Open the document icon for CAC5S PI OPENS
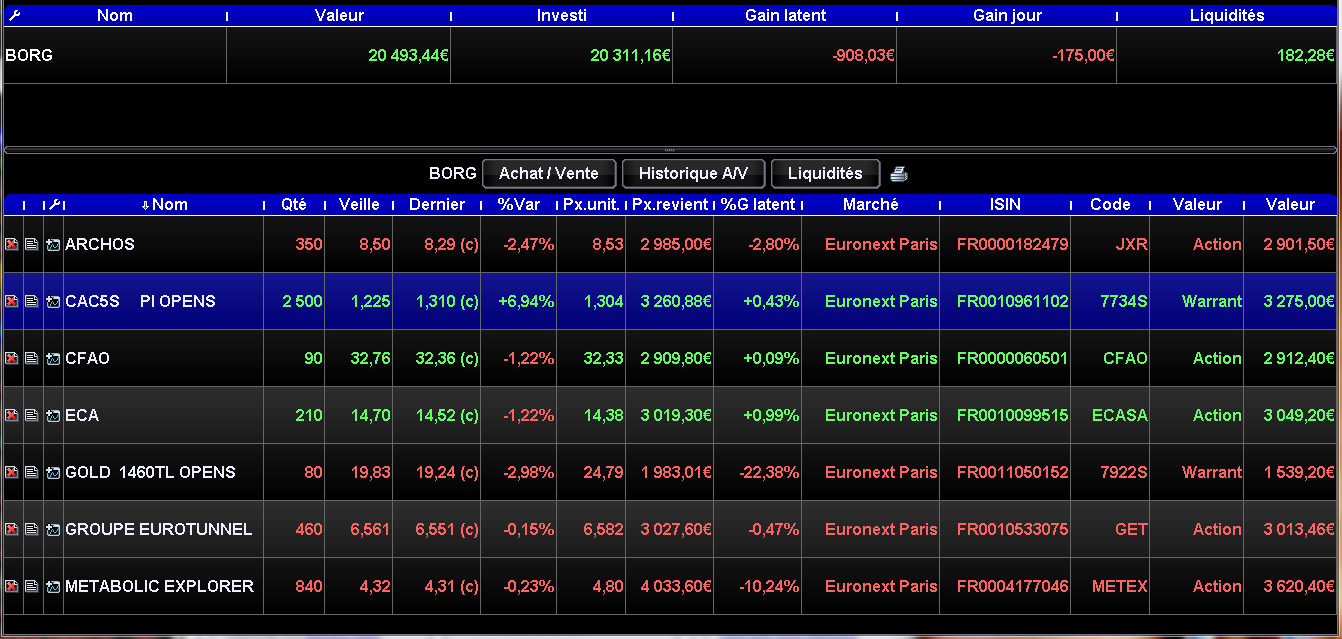This screenshot has height=639, width=1342. click(32, 301)
